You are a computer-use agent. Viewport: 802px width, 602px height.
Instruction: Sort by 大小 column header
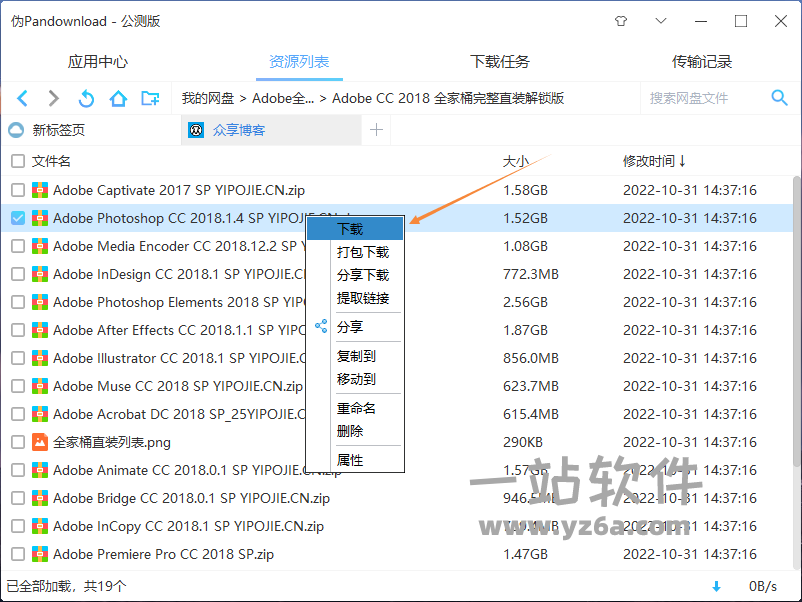point(516,161)
